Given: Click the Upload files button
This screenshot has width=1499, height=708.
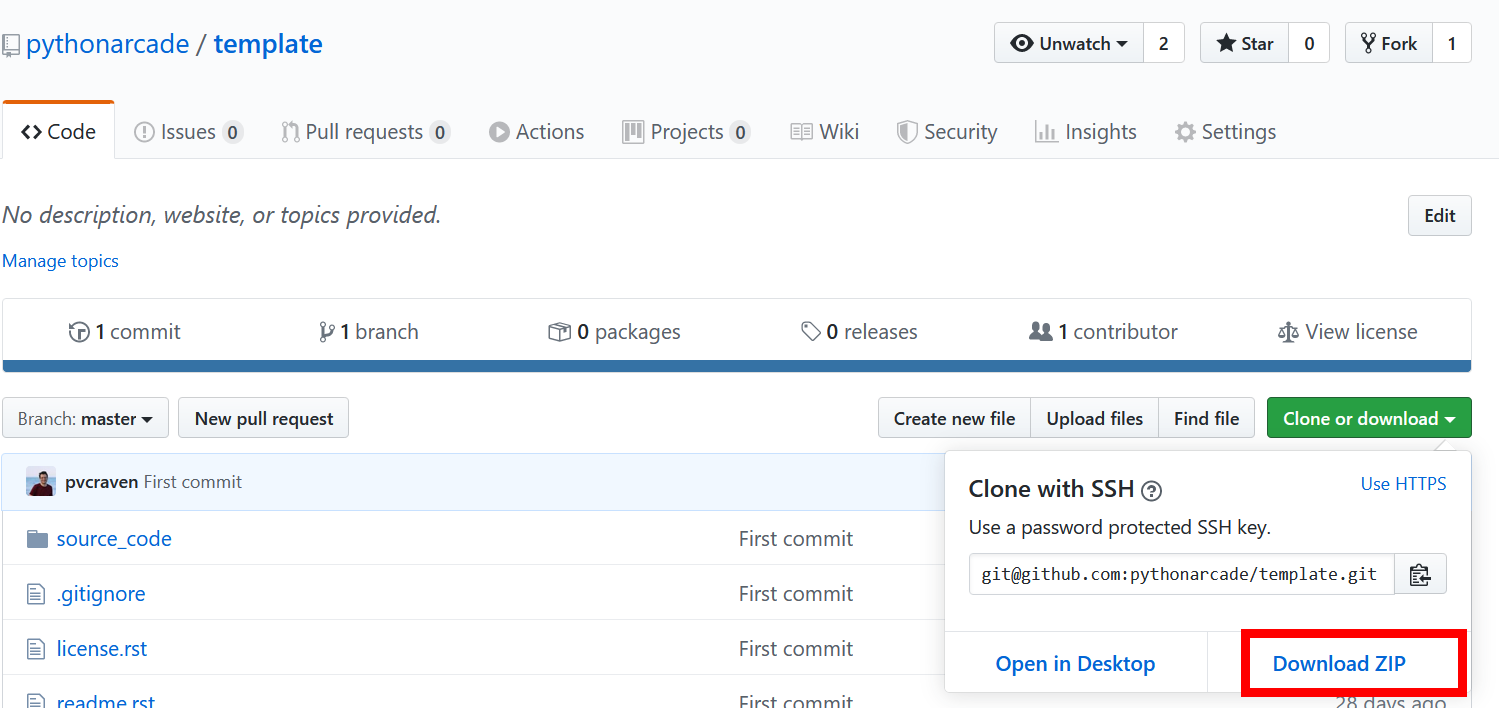Looking at the screenshot, I should click(1094, 418).
